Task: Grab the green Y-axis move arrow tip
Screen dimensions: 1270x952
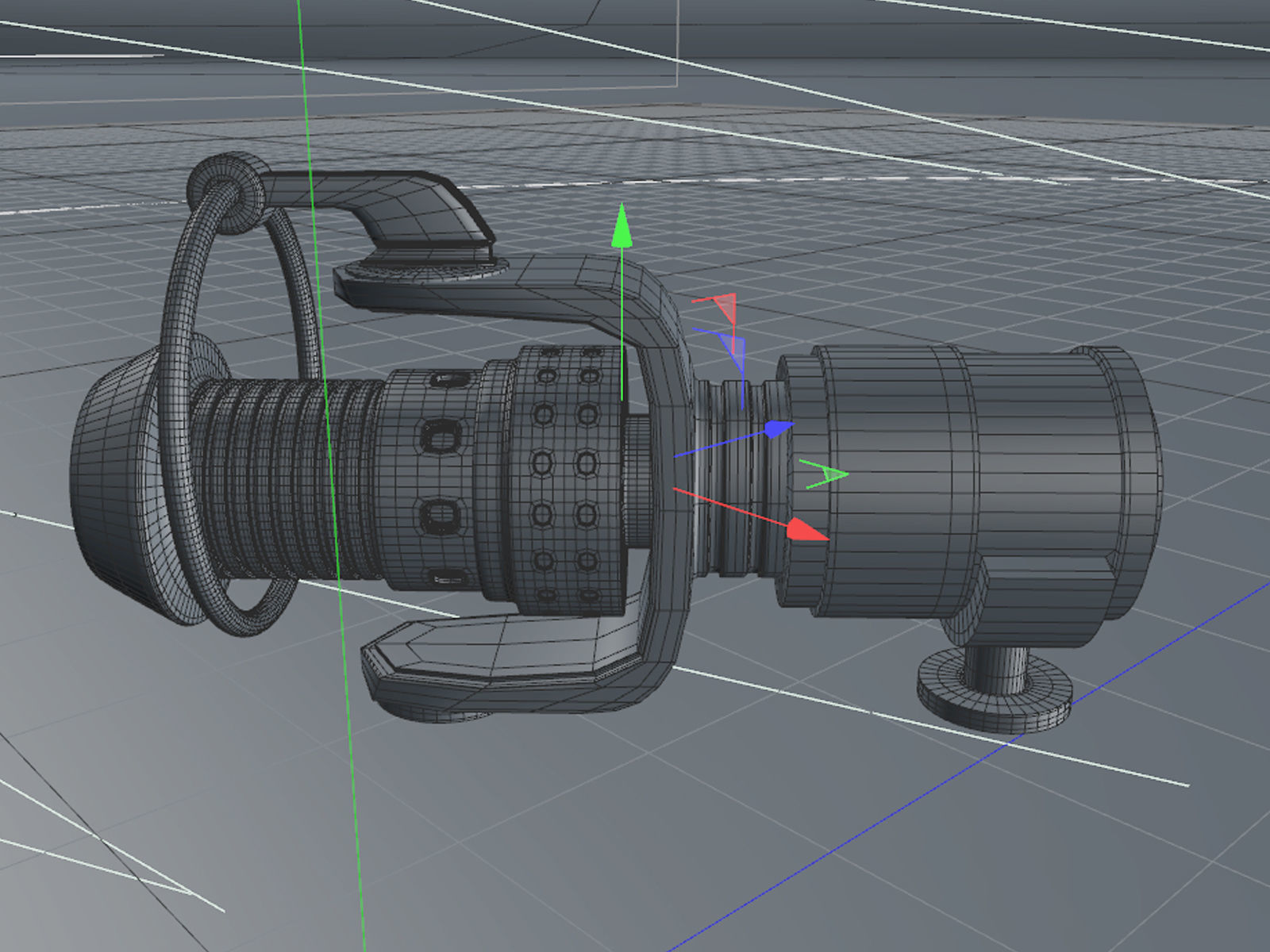Action: pyautogui.click(x=622, y=225)
